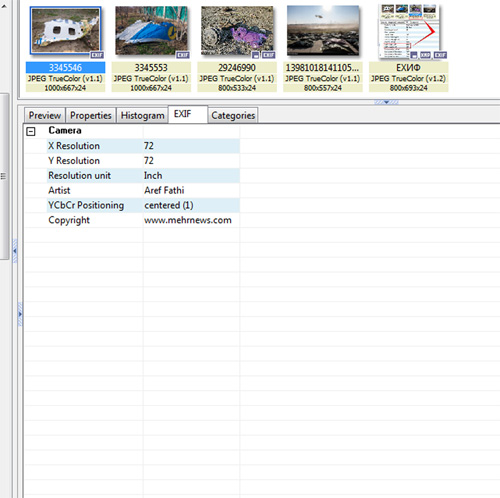
Task: Click the www.mehrnews.com copyright value
Action: 188,220
